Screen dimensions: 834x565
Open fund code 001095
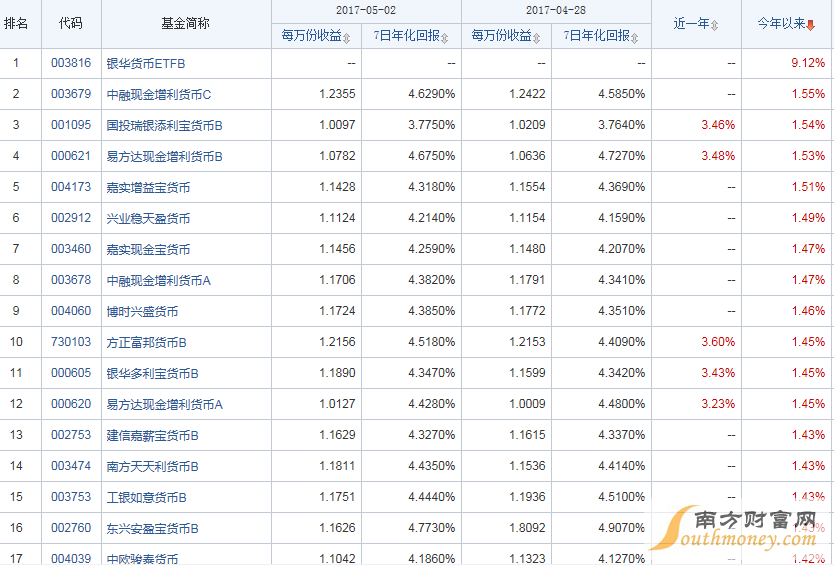[x=71, y=124]
